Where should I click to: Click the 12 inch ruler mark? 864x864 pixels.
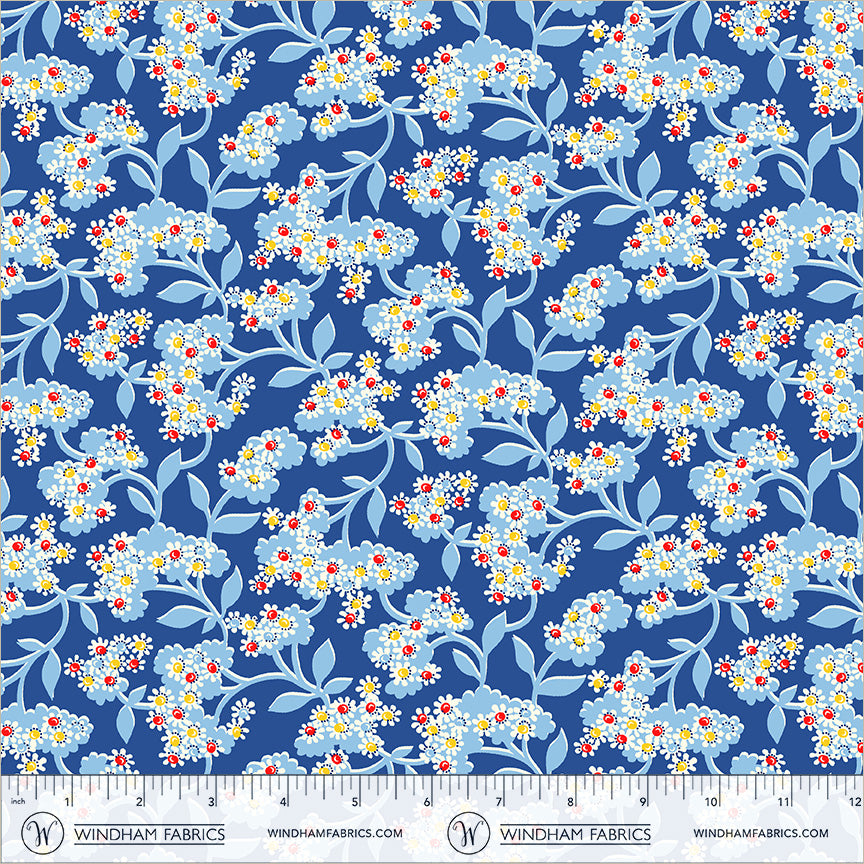856,801
